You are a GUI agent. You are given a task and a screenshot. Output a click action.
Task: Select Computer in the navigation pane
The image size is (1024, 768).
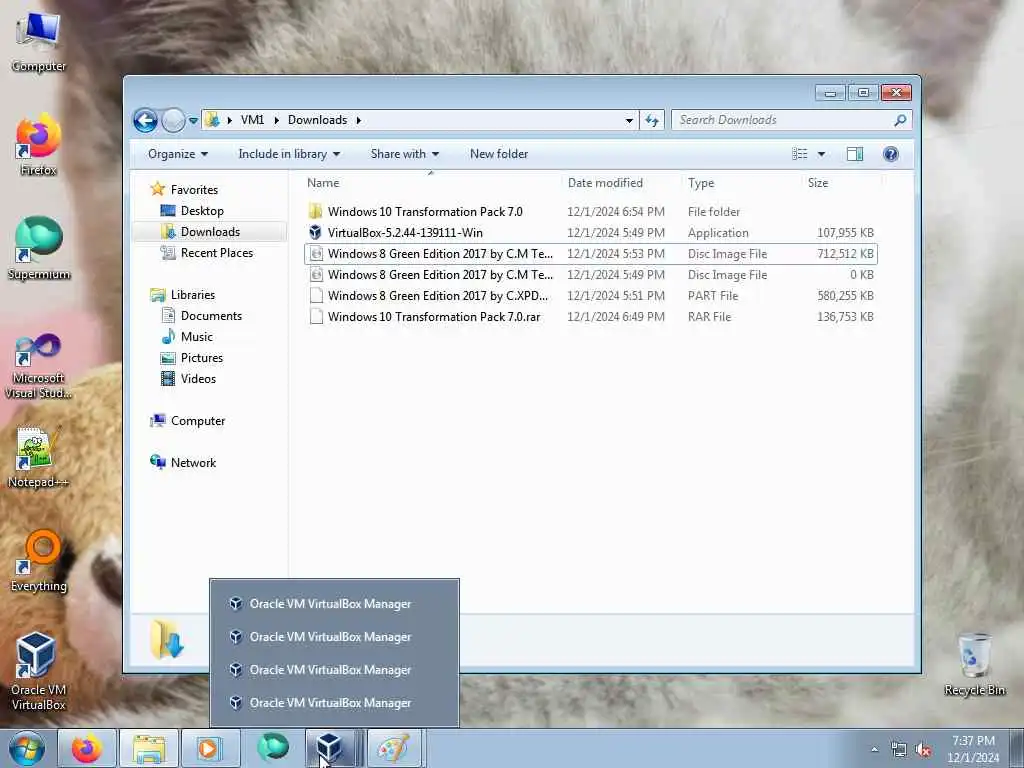(x=198, y=421)
